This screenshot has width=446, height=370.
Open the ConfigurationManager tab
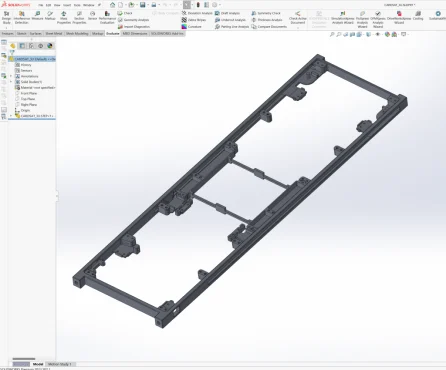(31, 46)
